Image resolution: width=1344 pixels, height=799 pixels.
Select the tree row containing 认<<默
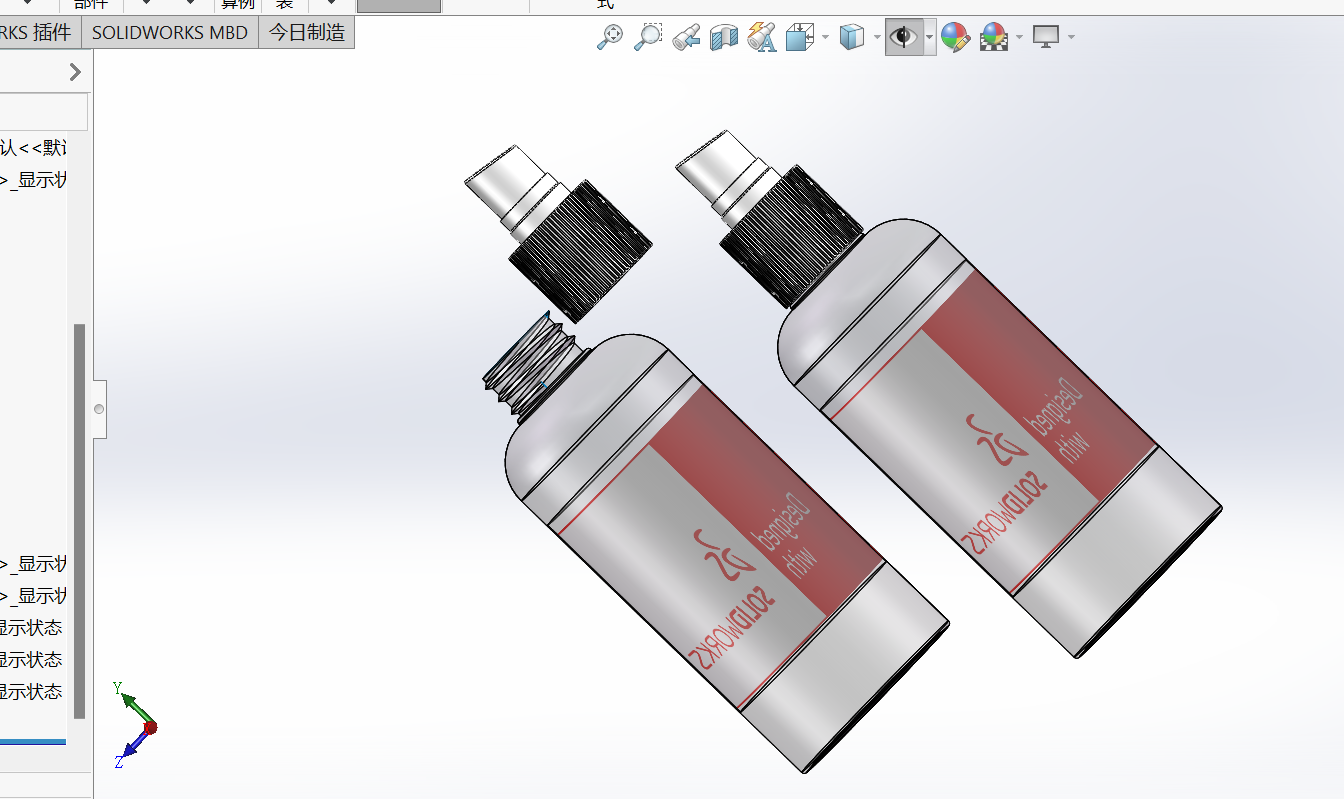(x=34, y=148)
